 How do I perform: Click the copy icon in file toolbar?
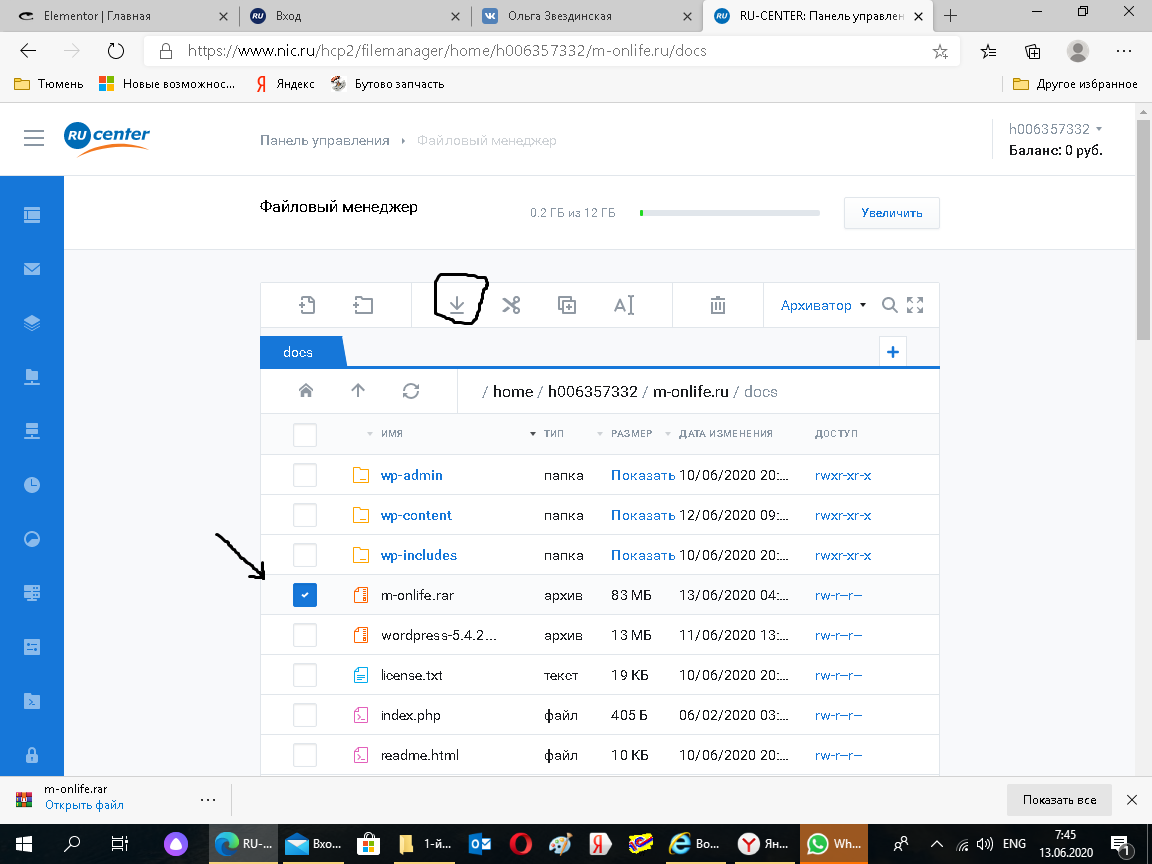point(567,305)
